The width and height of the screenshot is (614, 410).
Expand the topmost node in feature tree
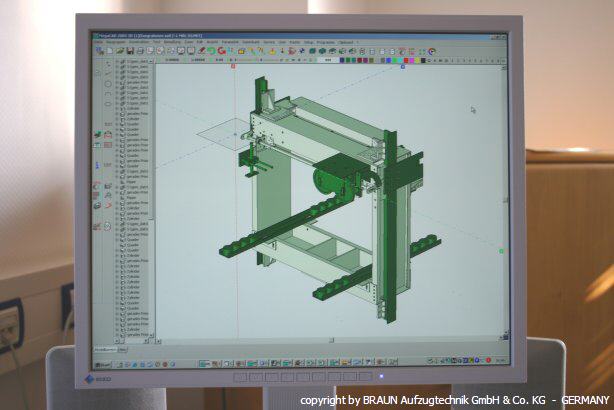click(x=119, y=61)
